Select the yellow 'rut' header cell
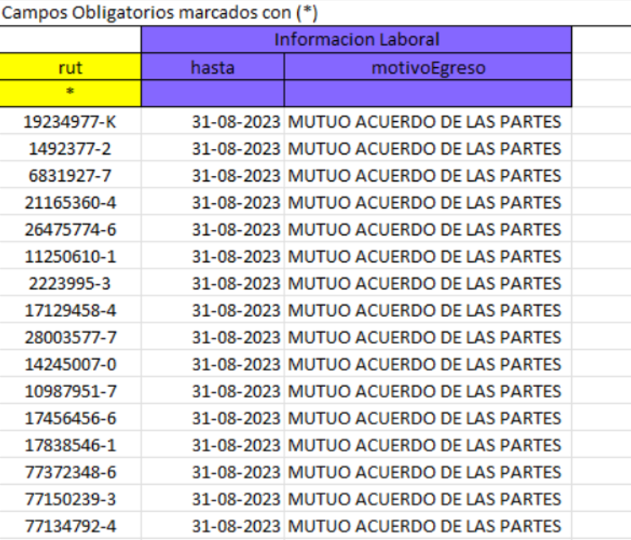Image resolution: width=631 pixels, height=540 pixels. pos(70,67)
